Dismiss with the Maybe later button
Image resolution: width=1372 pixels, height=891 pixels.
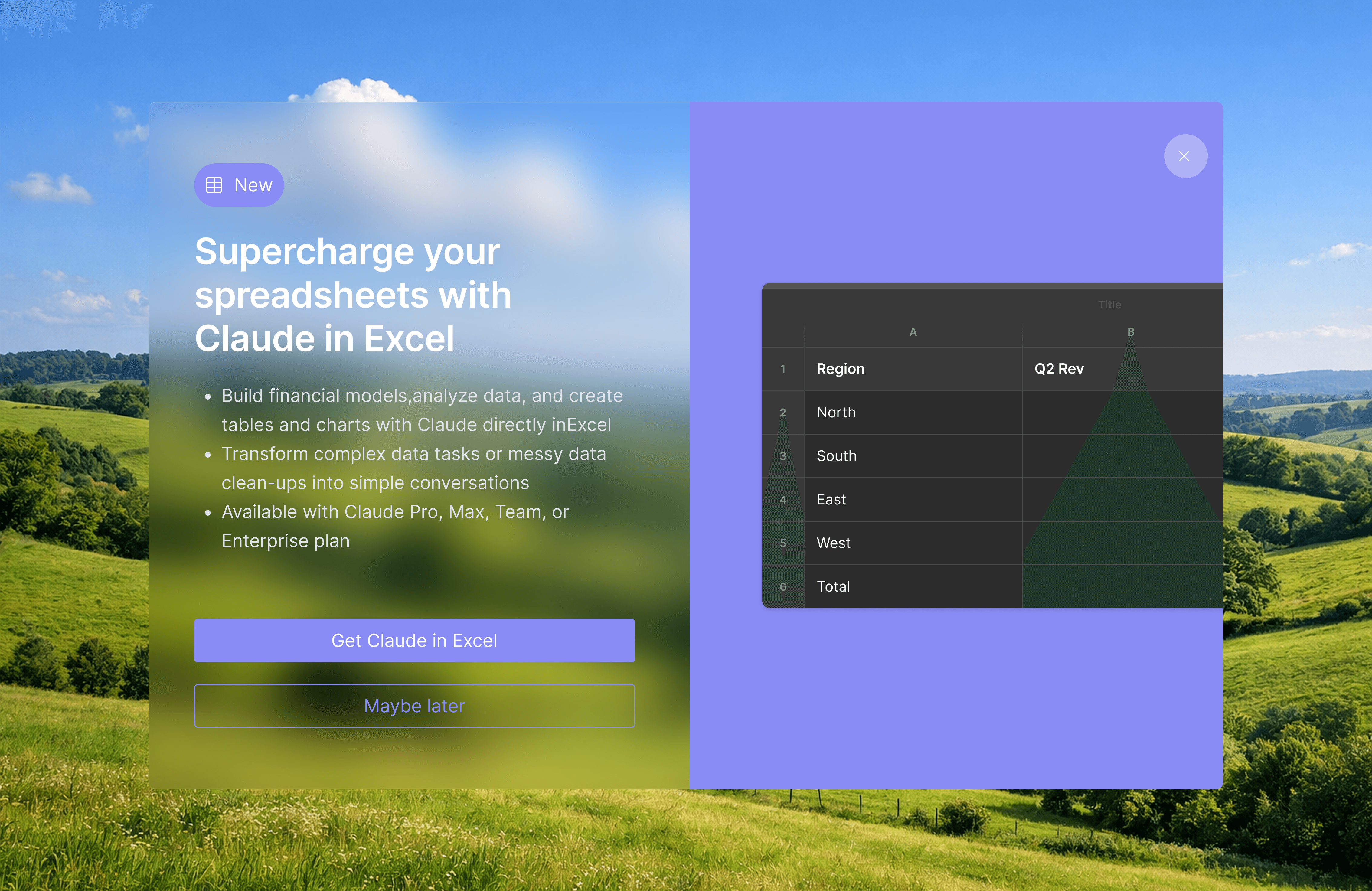tap(414, 705)
